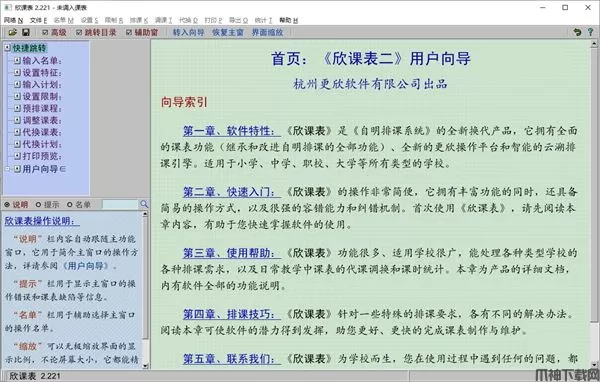Select the 快捷跳转 root label
This screenshot has width=600, height=382.
coord(29,48)
